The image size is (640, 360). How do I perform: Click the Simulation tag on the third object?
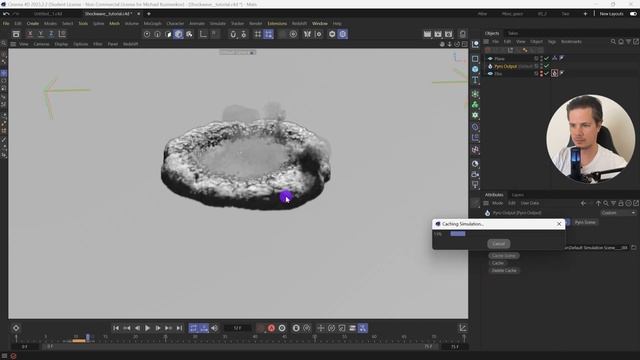click(554, 73)
